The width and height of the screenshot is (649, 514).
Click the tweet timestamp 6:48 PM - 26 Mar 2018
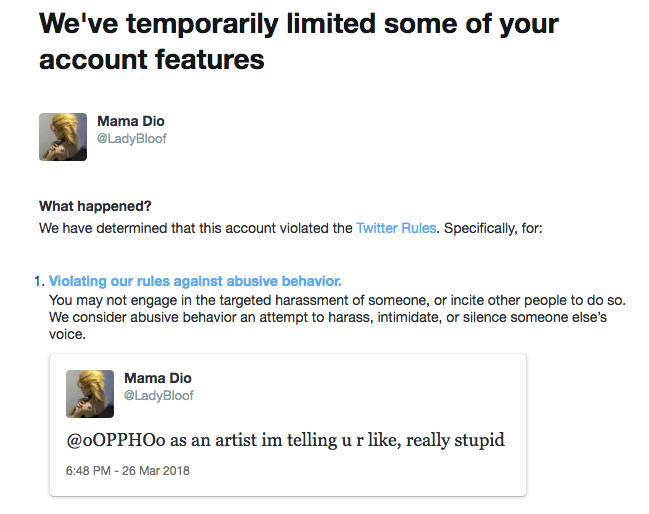[128, 470]
